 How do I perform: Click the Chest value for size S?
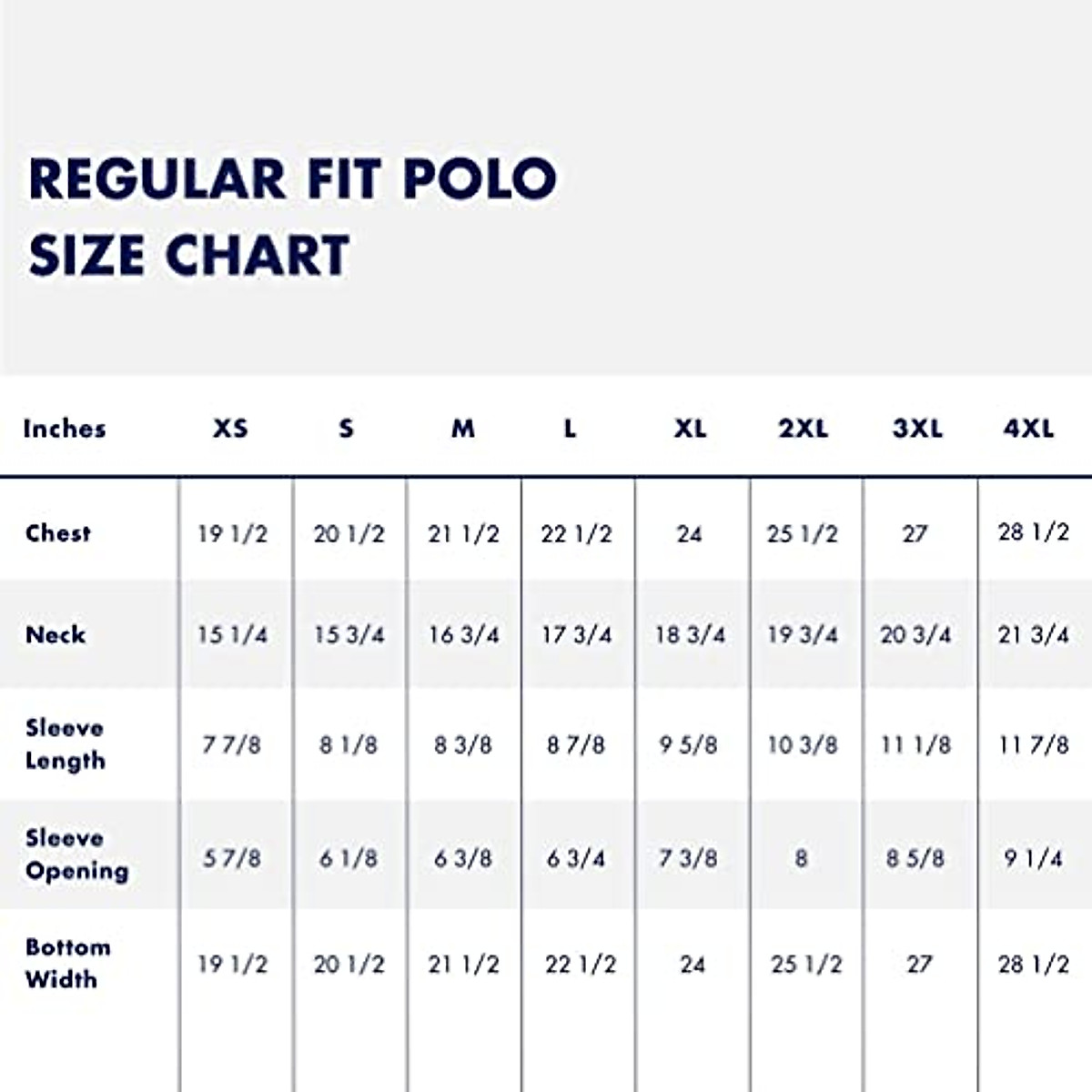pyautogui.click(x=349, y=534)
